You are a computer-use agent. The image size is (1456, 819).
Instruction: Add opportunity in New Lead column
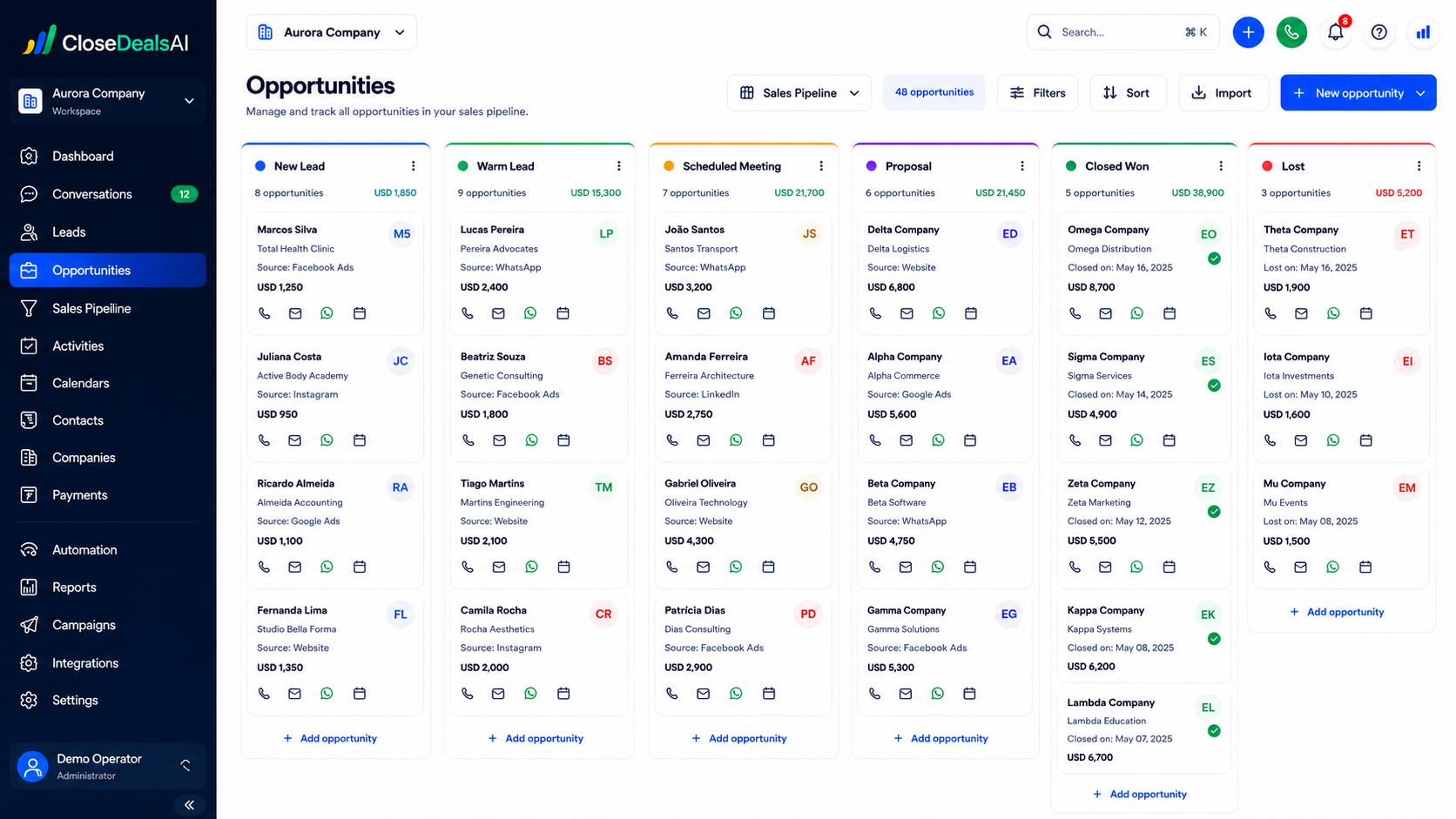[x=330, y=738]
